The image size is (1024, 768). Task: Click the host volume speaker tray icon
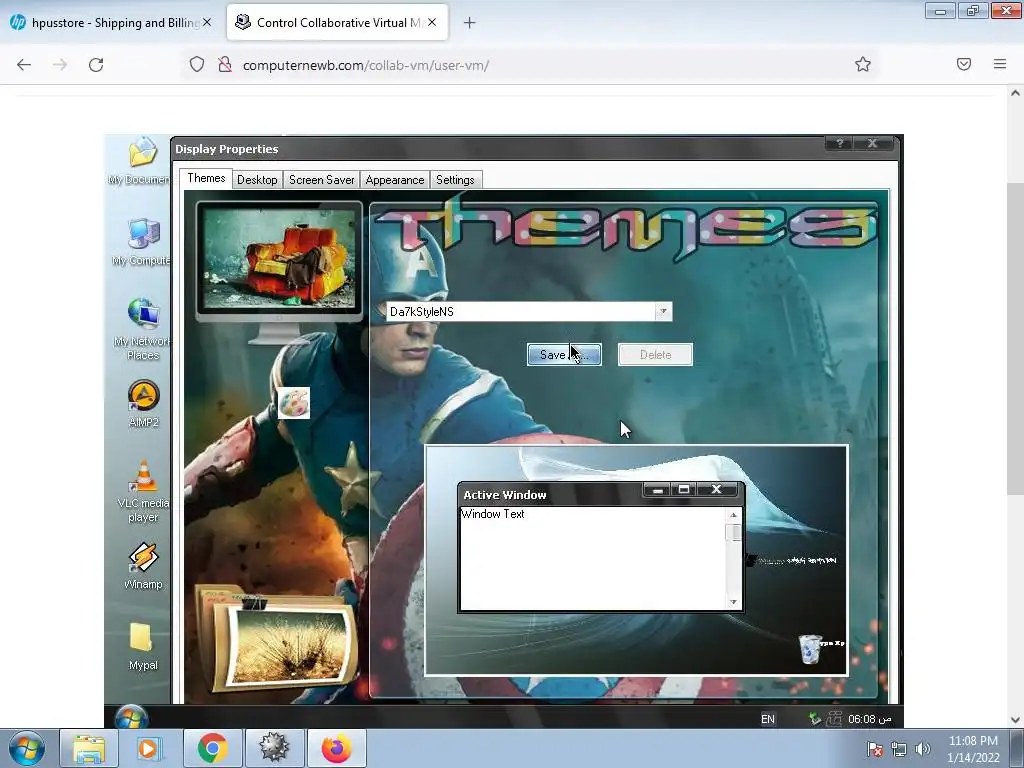[x=922, y=749]
